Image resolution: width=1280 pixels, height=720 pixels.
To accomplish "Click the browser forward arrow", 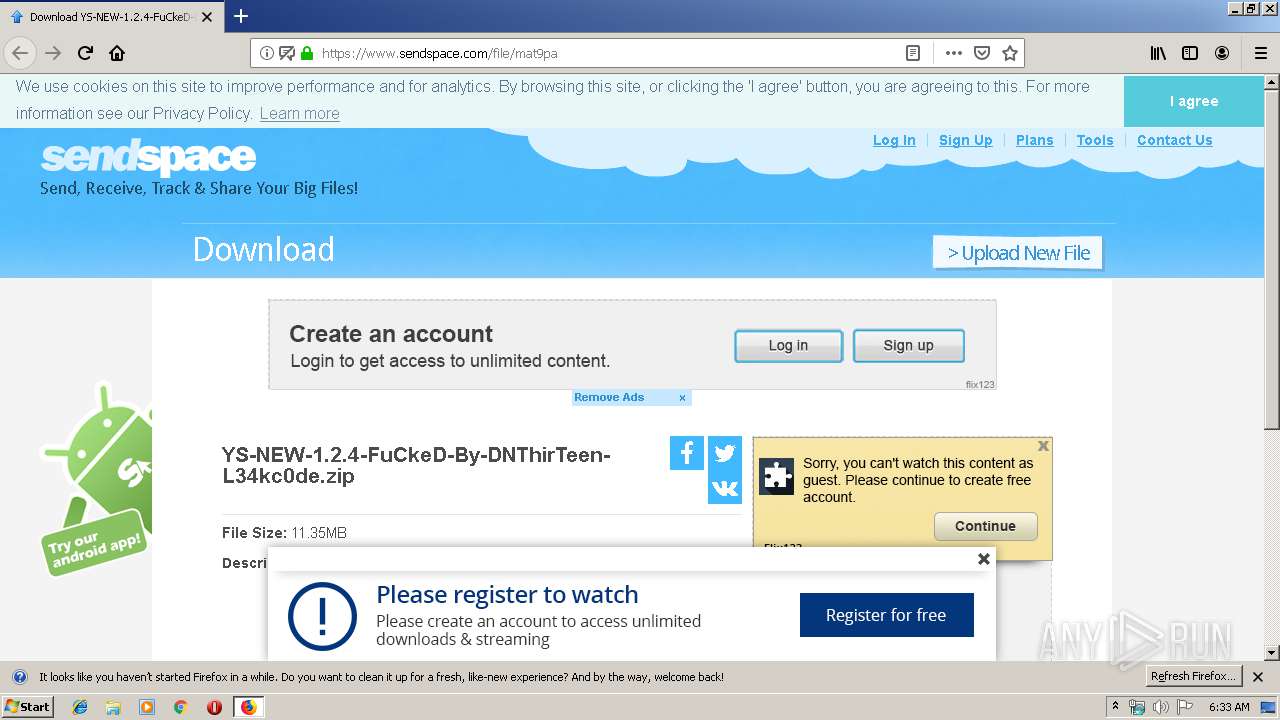I will (x=53, y=53).
